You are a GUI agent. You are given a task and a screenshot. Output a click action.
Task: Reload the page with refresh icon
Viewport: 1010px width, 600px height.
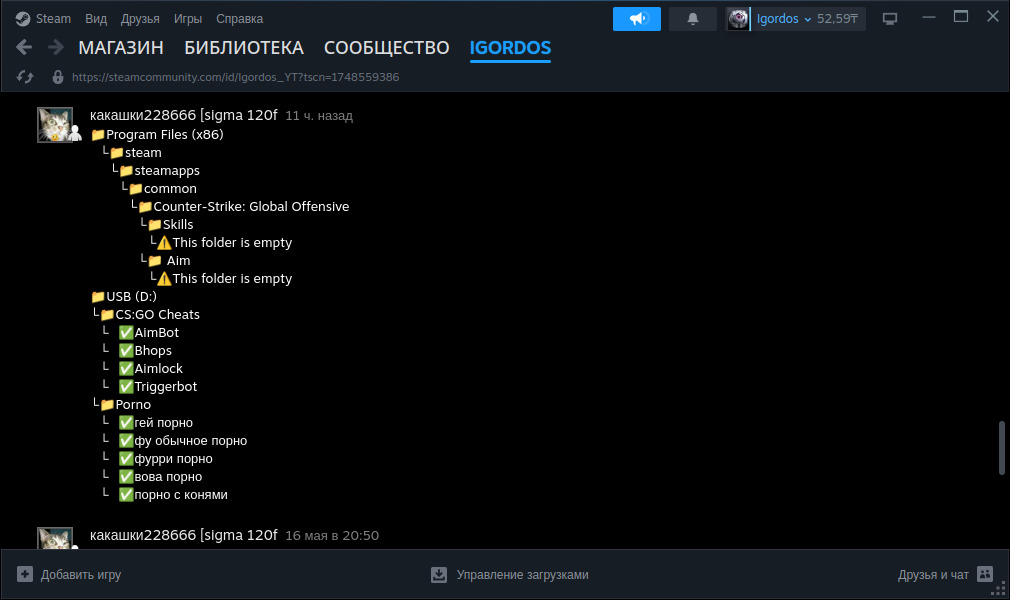[x=25, y=77]
